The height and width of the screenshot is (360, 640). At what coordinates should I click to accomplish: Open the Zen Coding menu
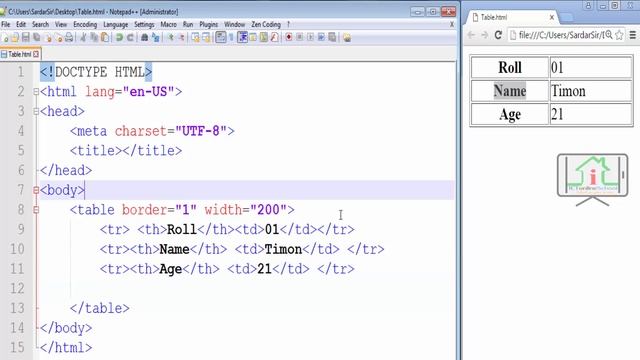(266, 24)
